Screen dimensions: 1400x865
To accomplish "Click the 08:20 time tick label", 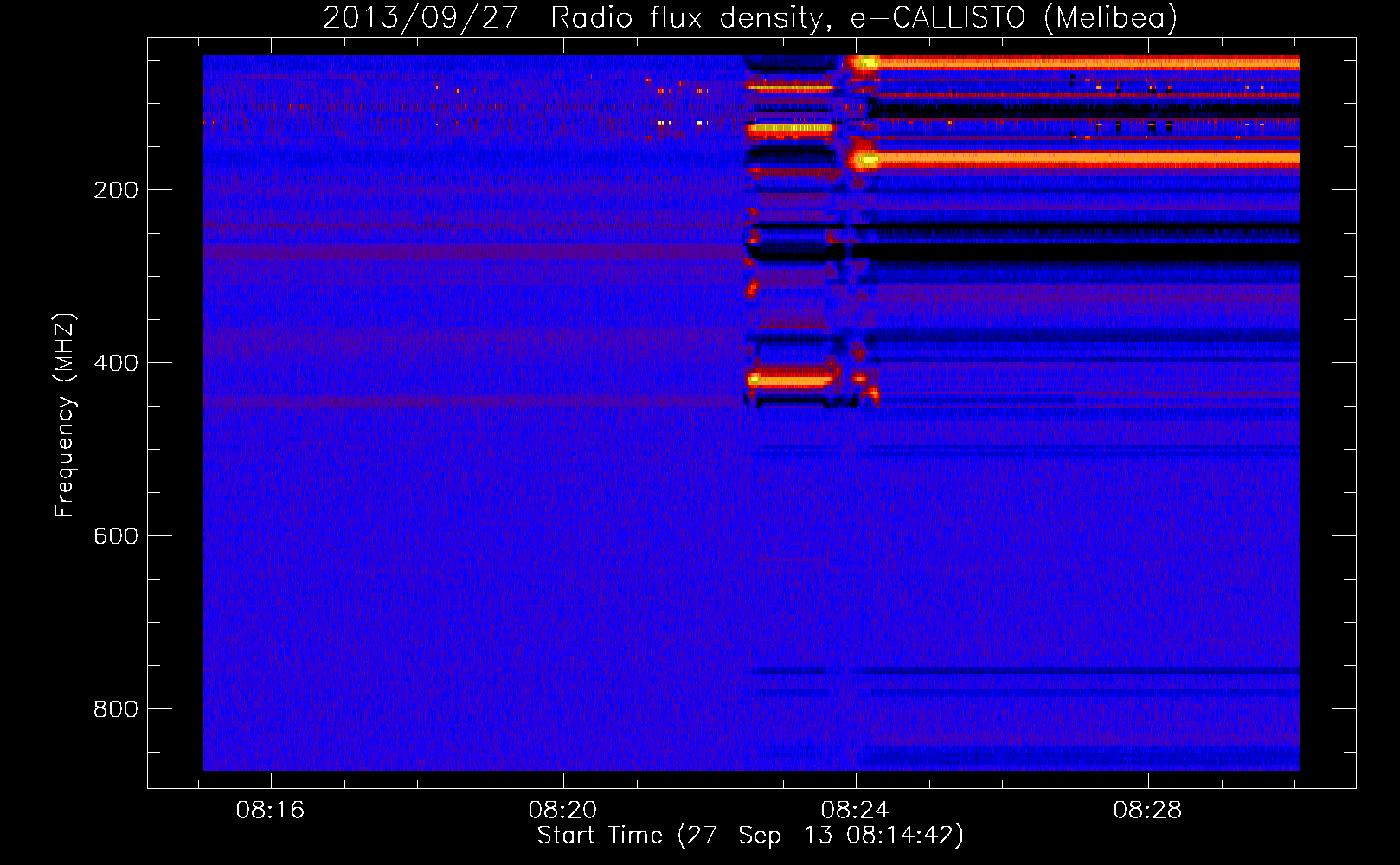I will 563,811.
